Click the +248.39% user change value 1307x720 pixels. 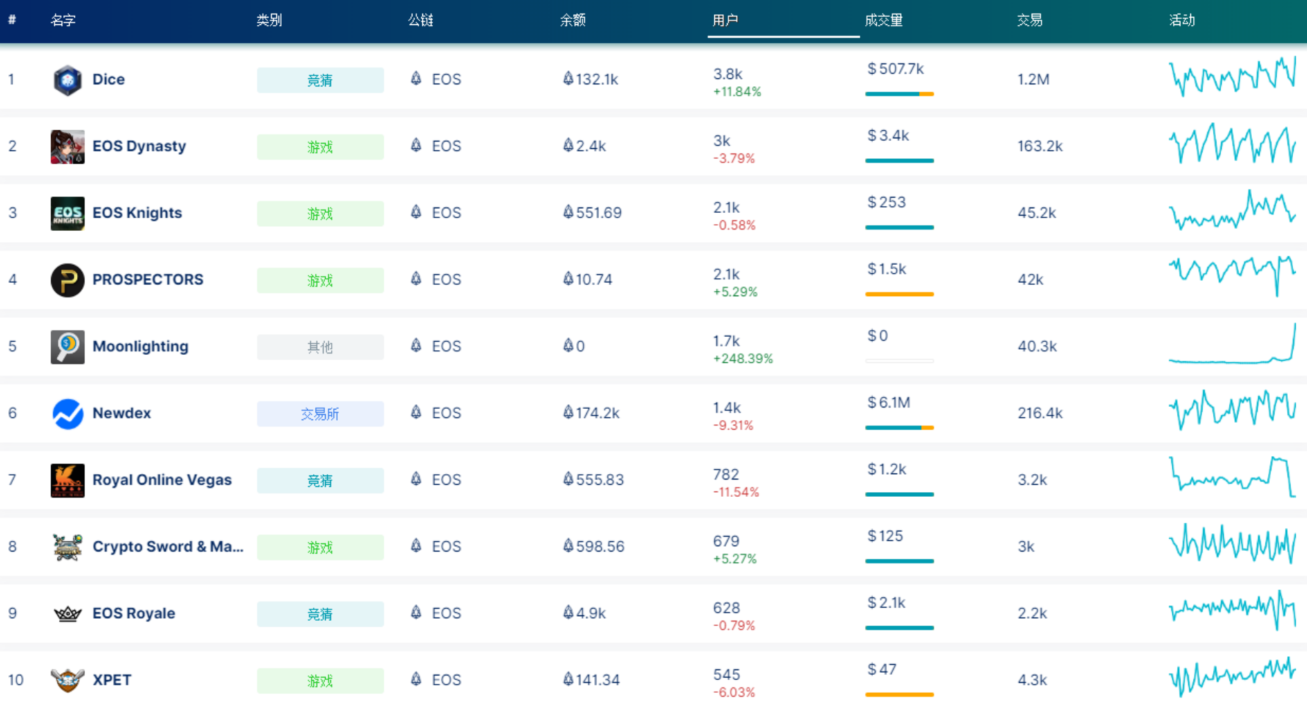tap(743, 359)
